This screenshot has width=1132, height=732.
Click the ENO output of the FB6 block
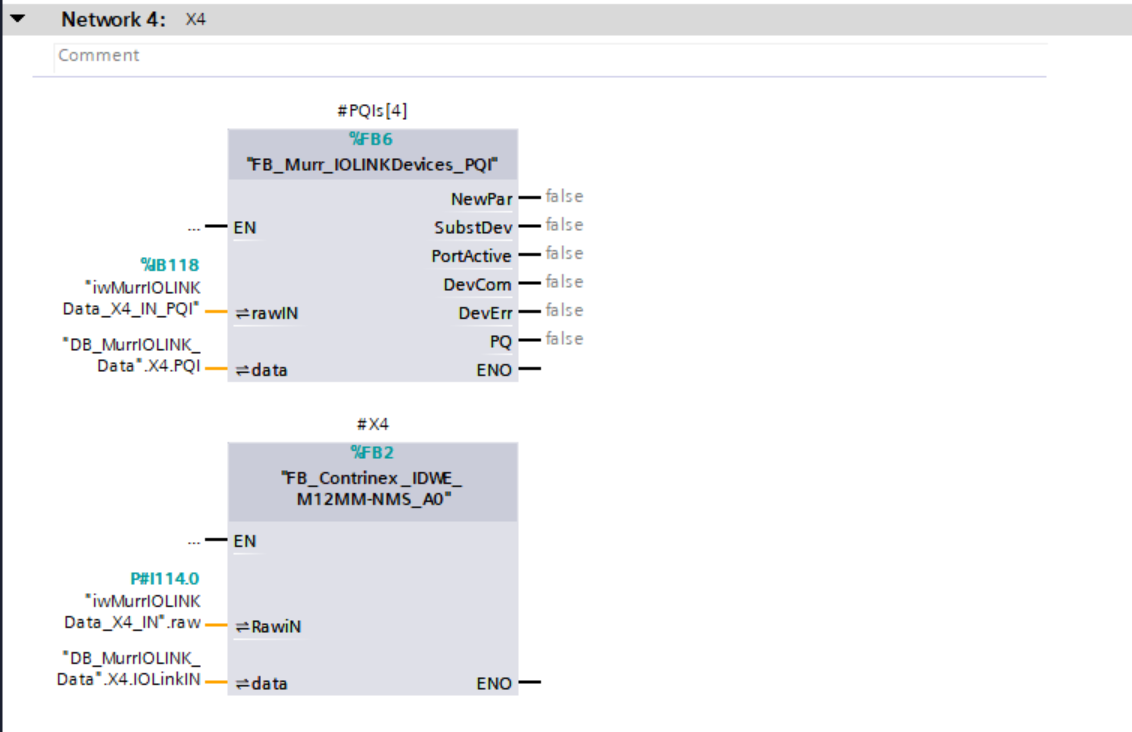(x=494, y=370)
